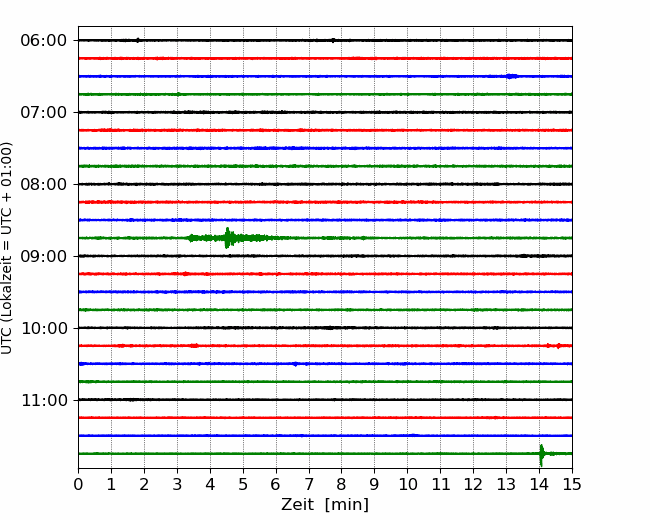Screen dimensions: 650x520
Task: Click x-axis tick label 7
Action: point(309,484)
